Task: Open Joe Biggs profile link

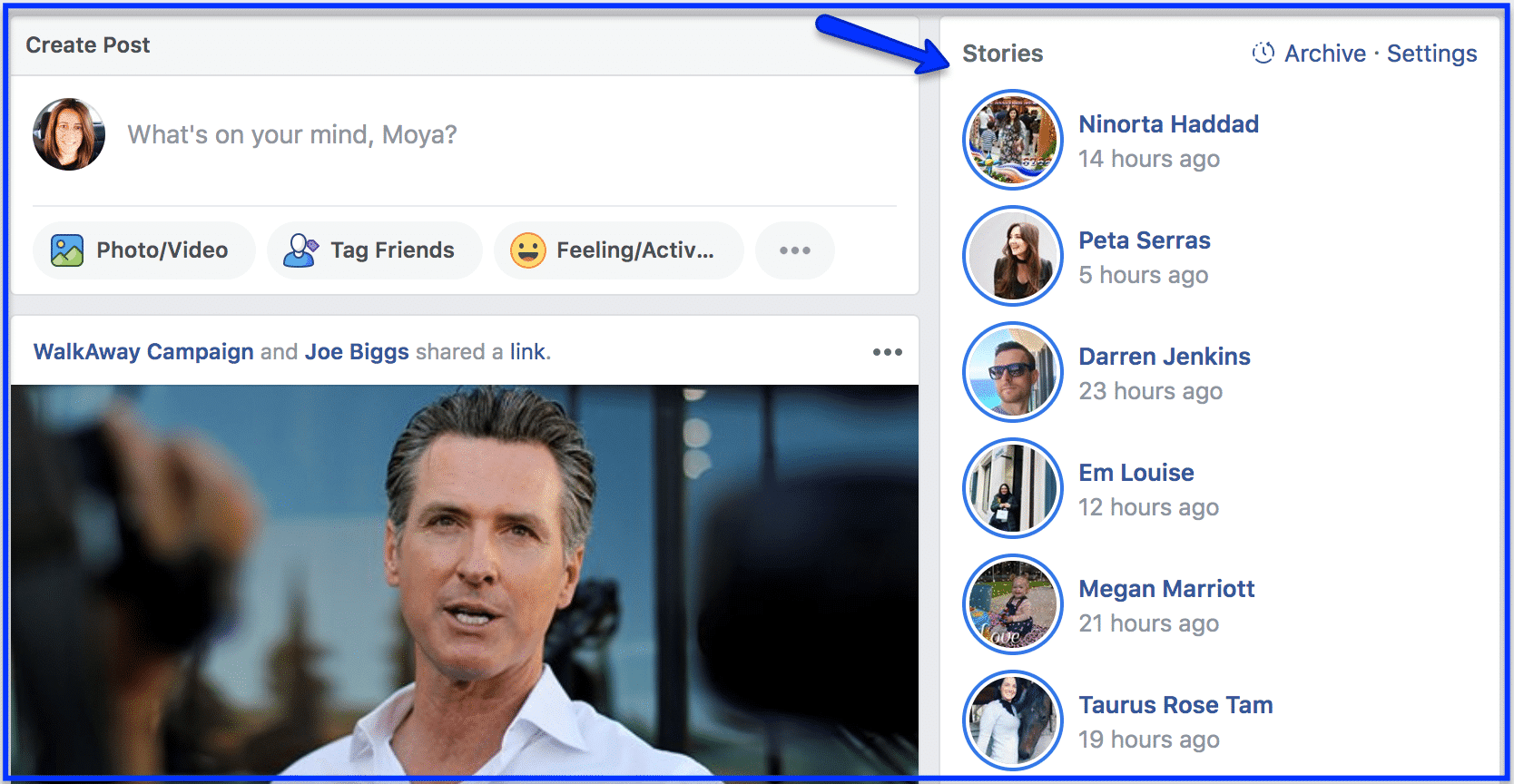Action: 357,352
